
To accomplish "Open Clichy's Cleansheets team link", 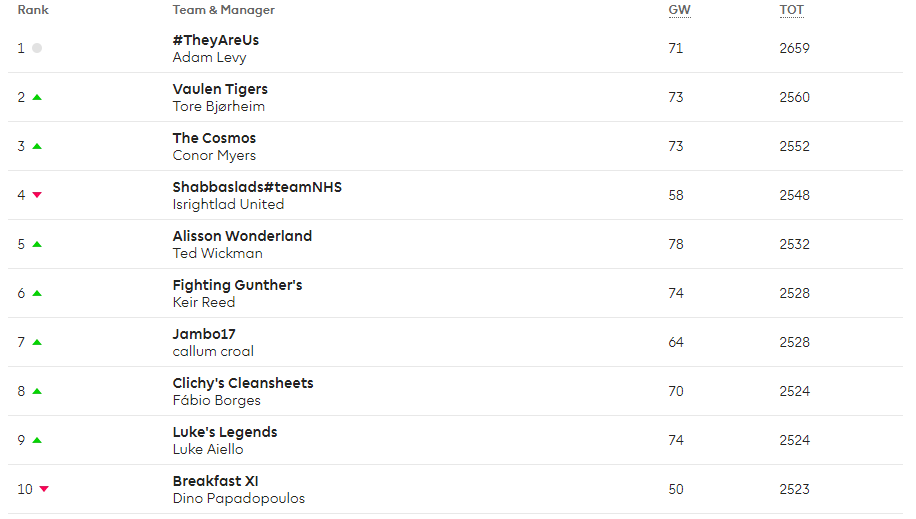I will coord(243,383).
